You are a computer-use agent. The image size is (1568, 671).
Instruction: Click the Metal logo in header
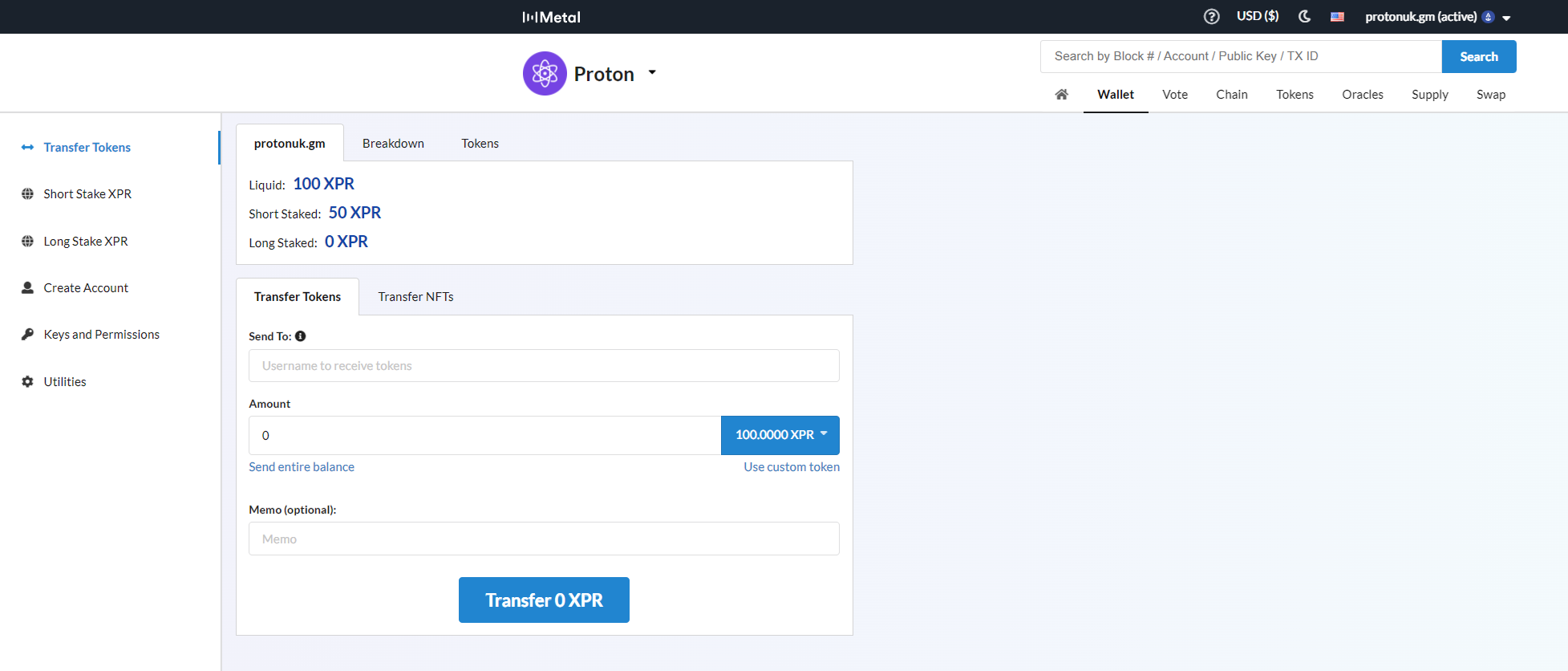(x=551, y=17)
